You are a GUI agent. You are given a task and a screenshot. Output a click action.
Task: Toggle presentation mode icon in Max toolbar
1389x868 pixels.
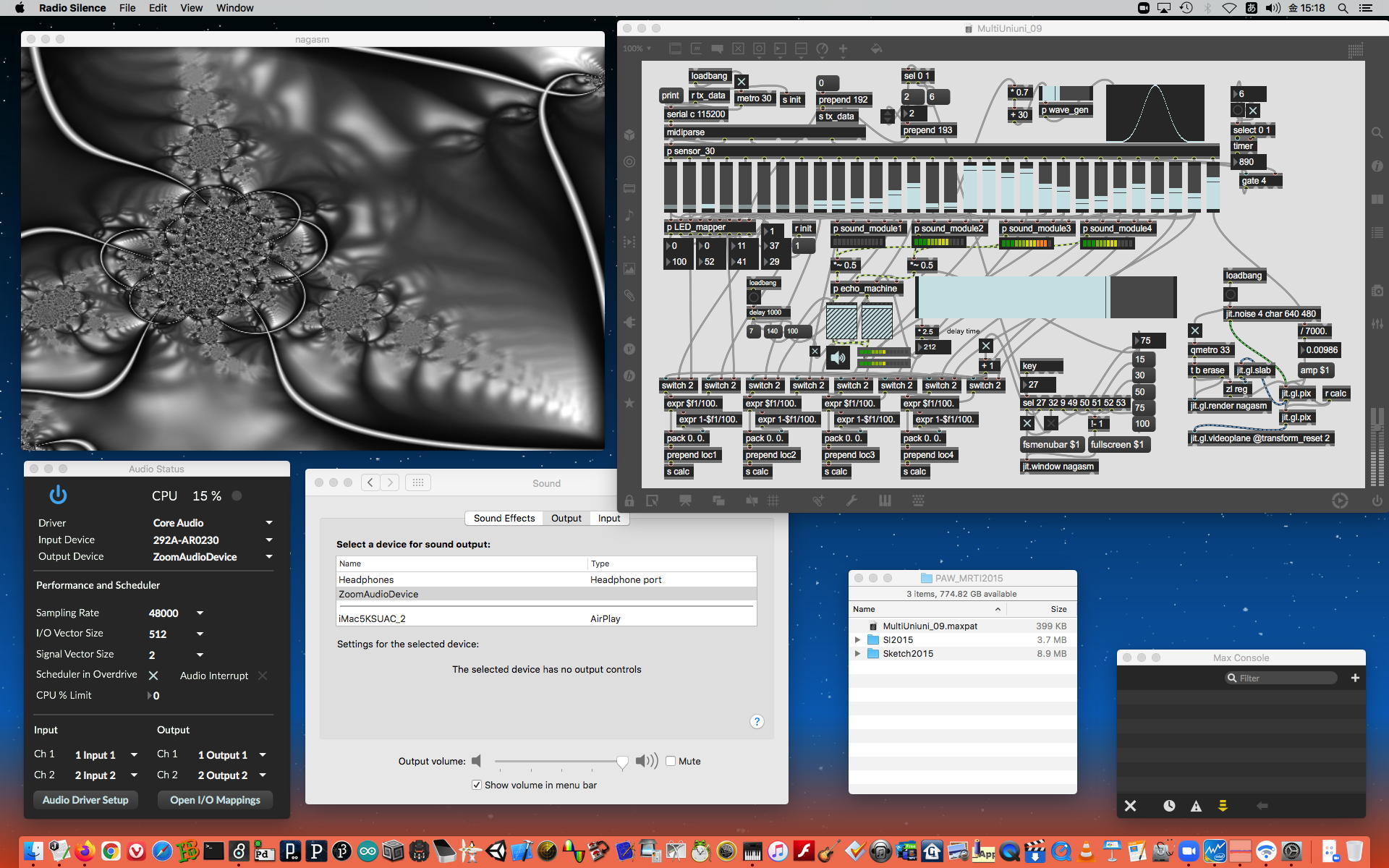tap(684, 501)
